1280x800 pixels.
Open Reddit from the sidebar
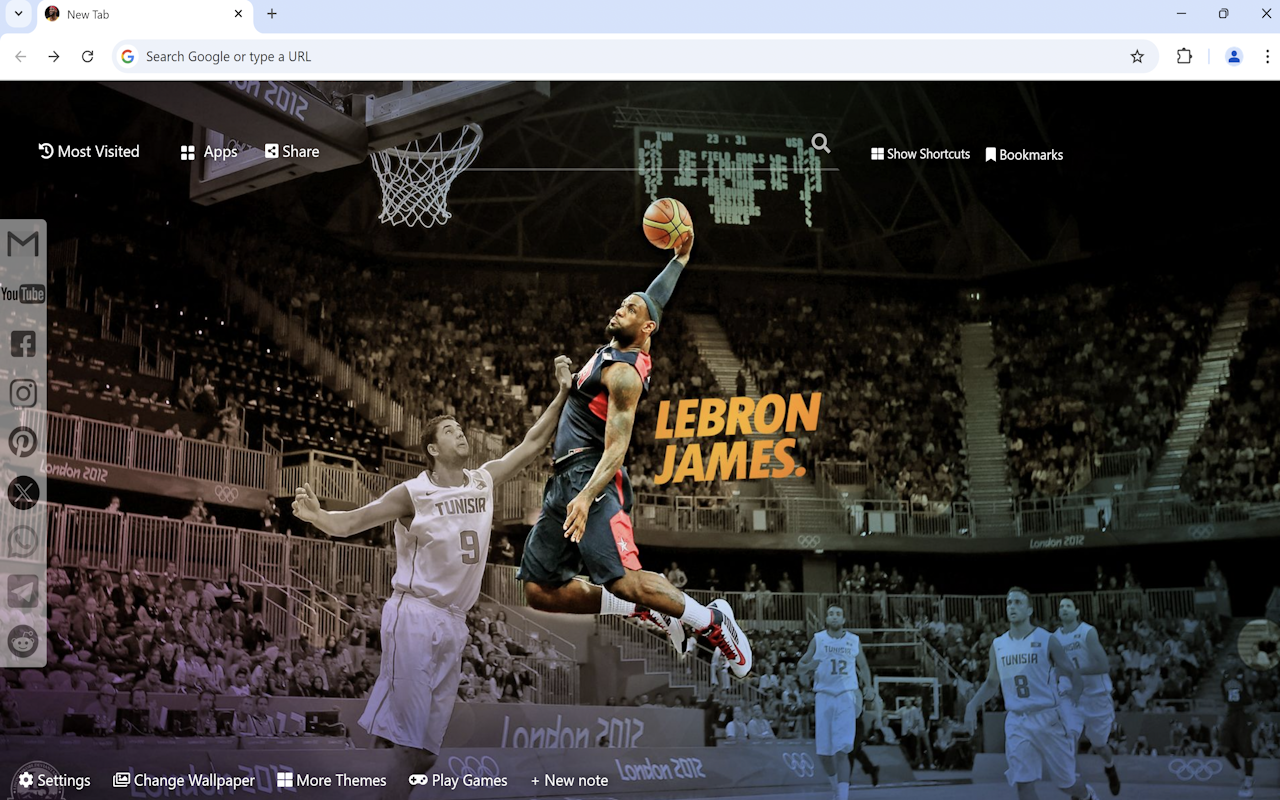(x=22, y=641)
